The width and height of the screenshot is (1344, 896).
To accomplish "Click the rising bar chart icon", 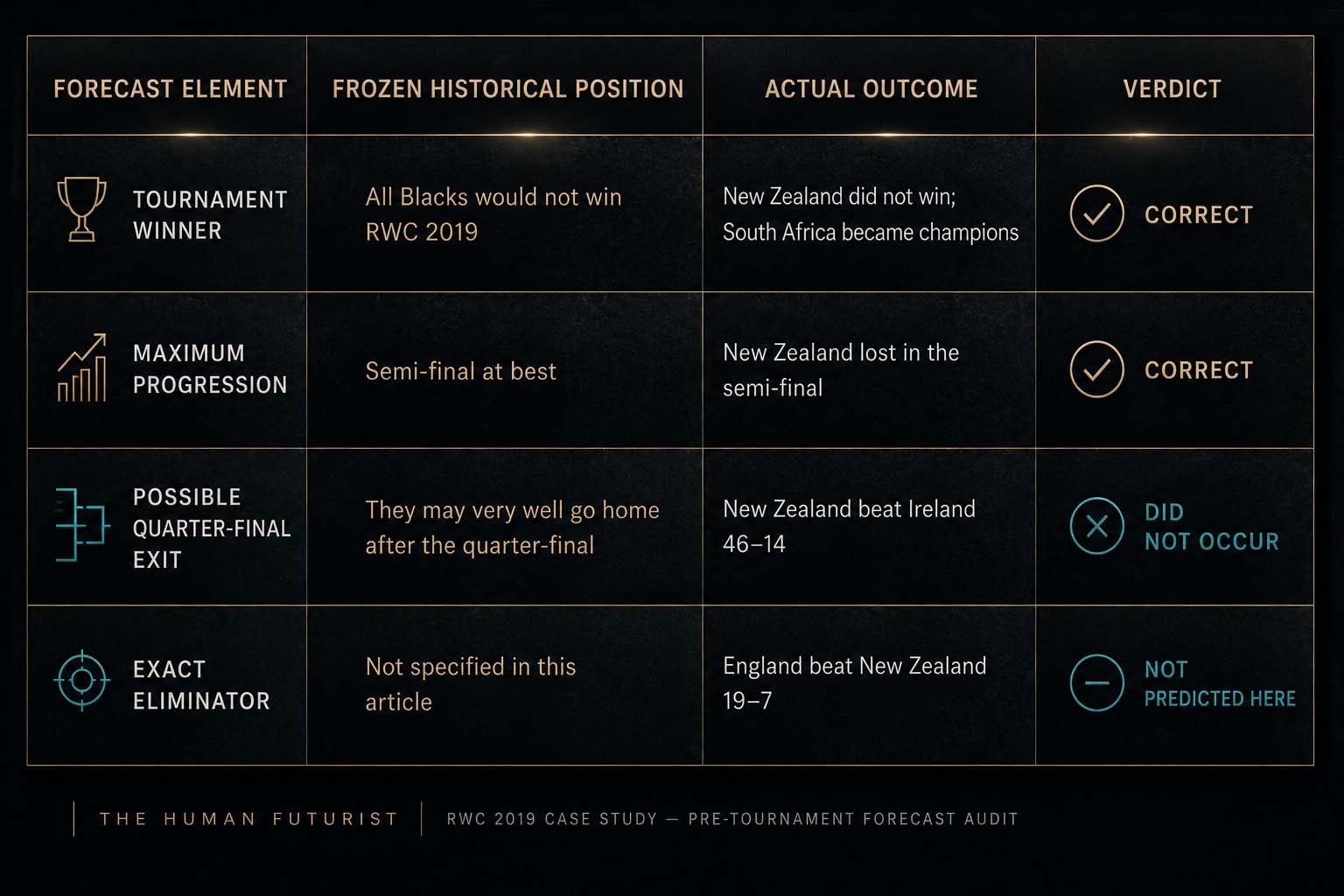I will 81,367.
